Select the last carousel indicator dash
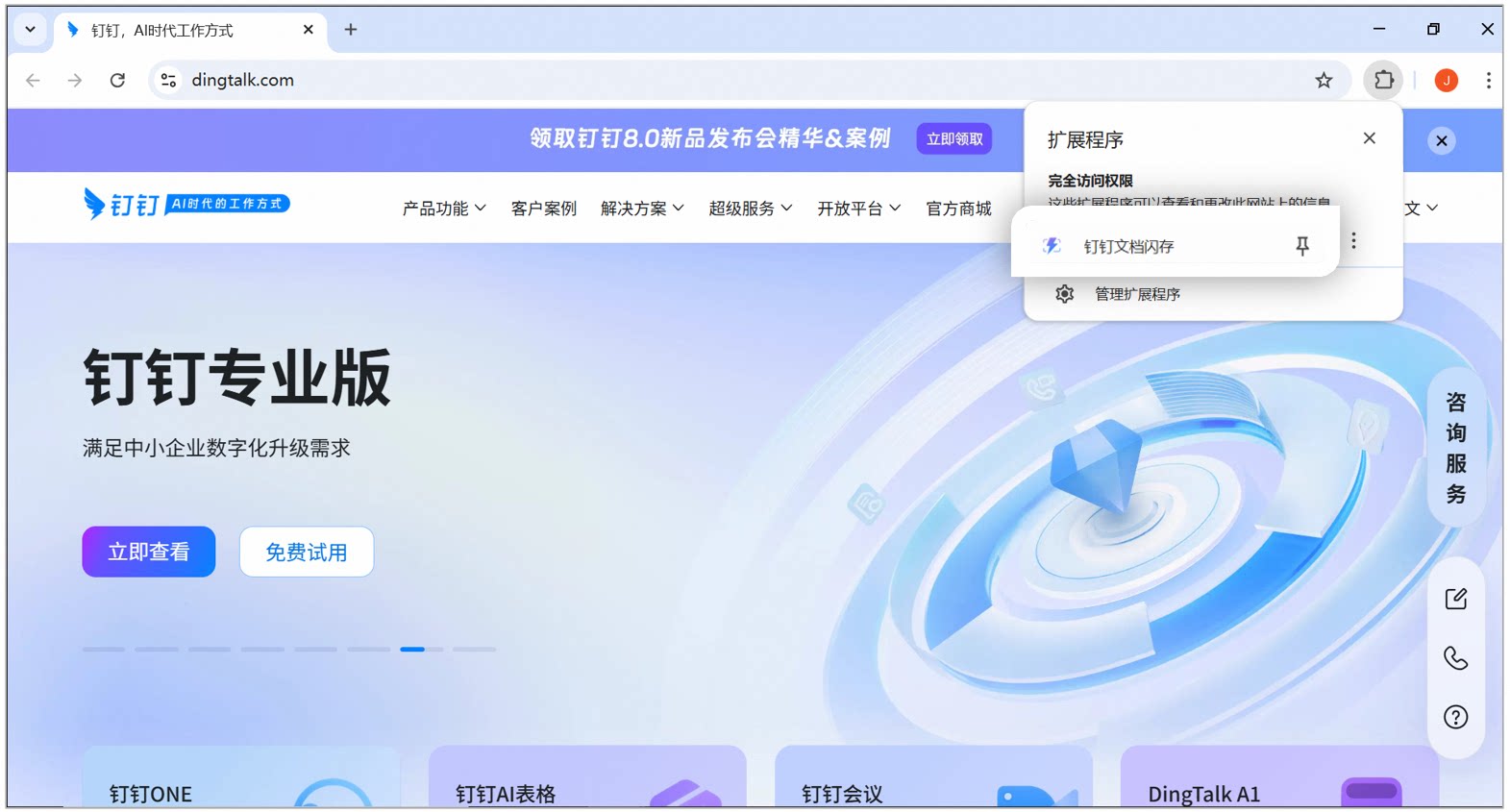1510x812 pixels. click(474, 650)
